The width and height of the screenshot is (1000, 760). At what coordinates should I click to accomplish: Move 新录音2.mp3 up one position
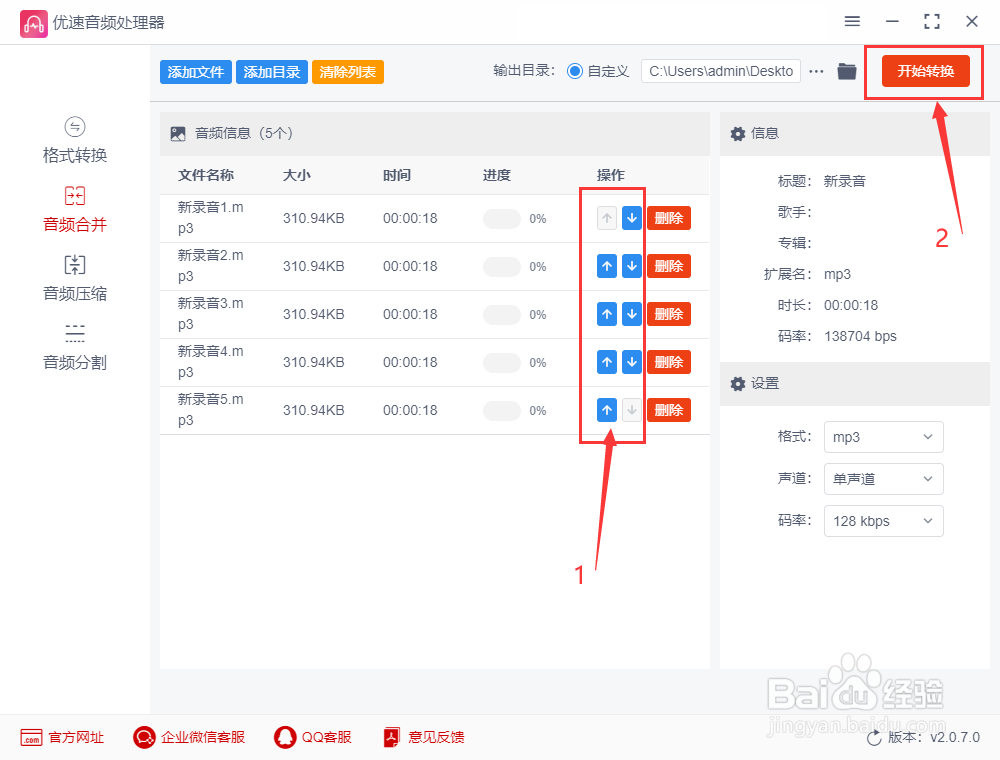coord(607,266)
